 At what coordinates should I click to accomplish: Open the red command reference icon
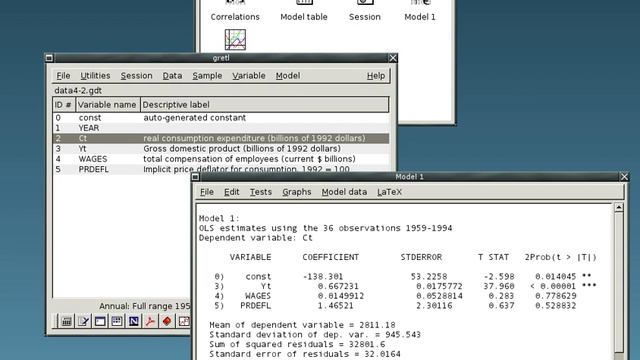(x=167, y=322)
